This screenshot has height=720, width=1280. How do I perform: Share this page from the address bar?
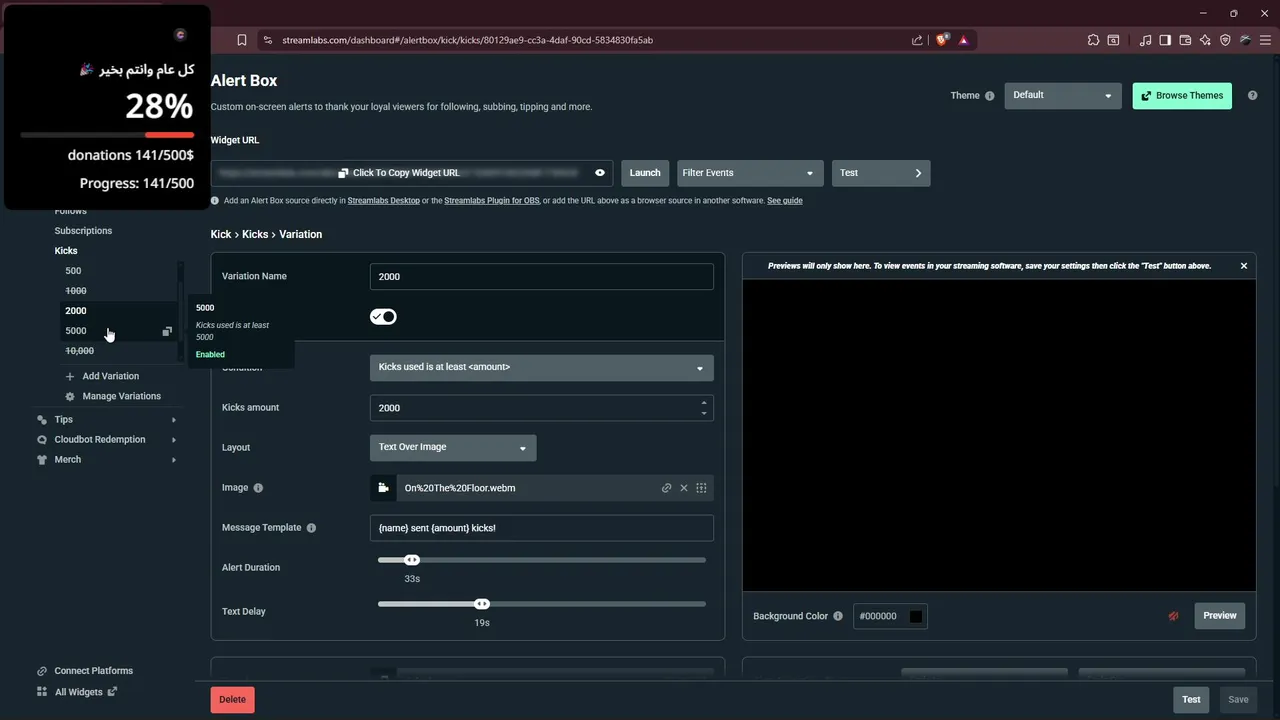click(917, 40)
